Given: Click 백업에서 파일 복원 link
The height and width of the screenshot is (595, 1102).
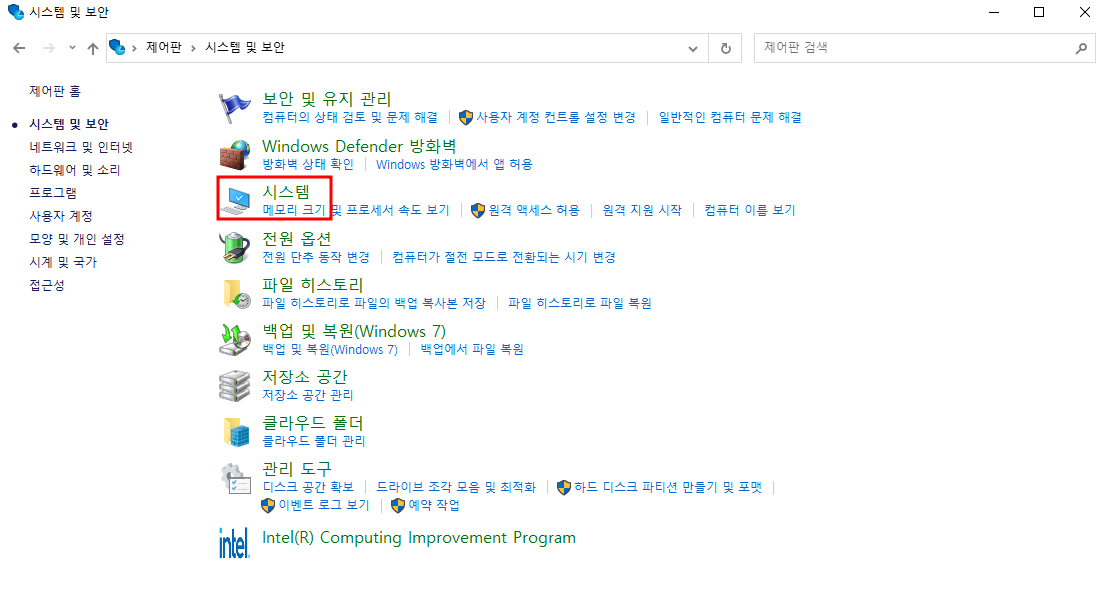Looking at the screenshot, I should click(x=472, y=349).
